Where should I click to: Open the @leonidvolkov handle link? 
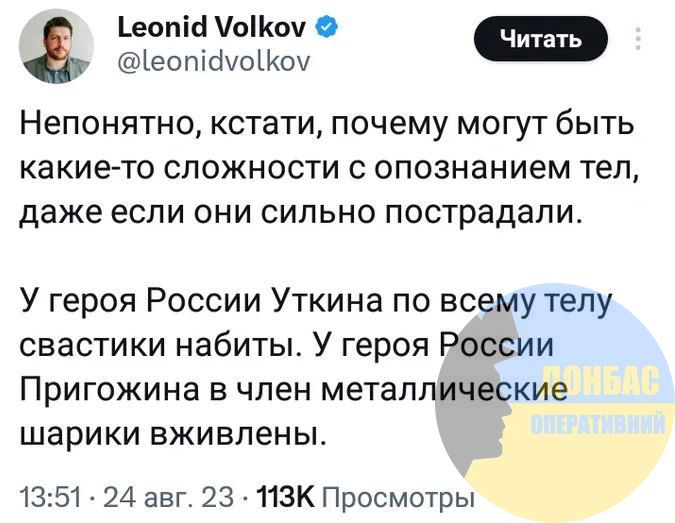click(x=213, y=61)
